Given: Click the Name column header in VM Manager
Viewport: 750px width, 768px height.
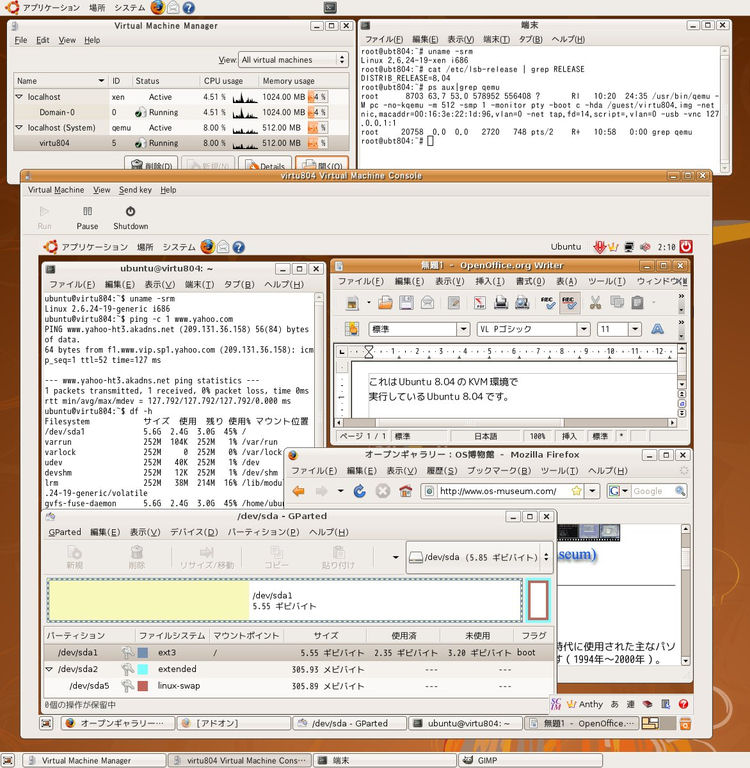Looking at the screenshot, I should point(61,81).
